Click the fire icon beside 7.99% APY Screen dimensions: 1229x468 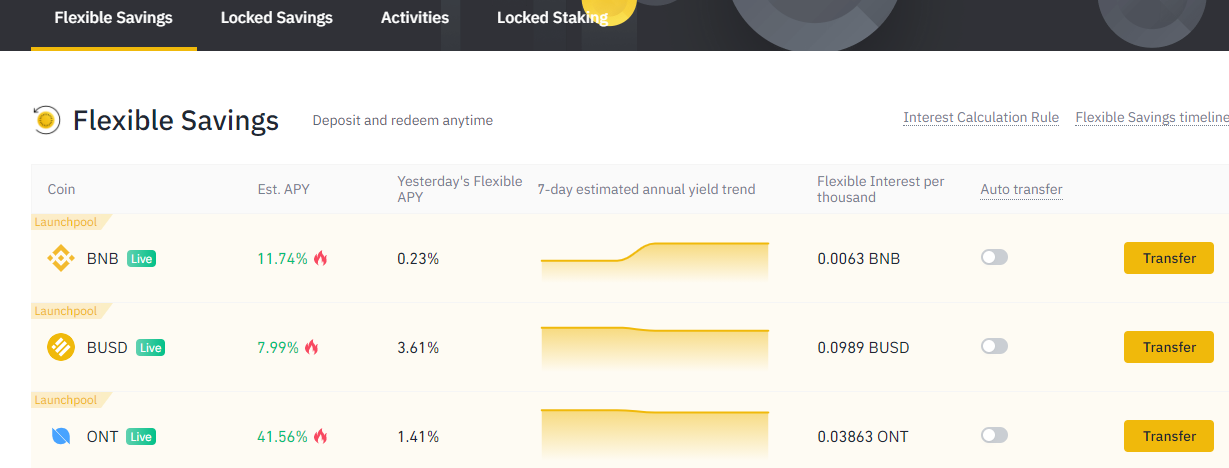click(x=312, y=347)
